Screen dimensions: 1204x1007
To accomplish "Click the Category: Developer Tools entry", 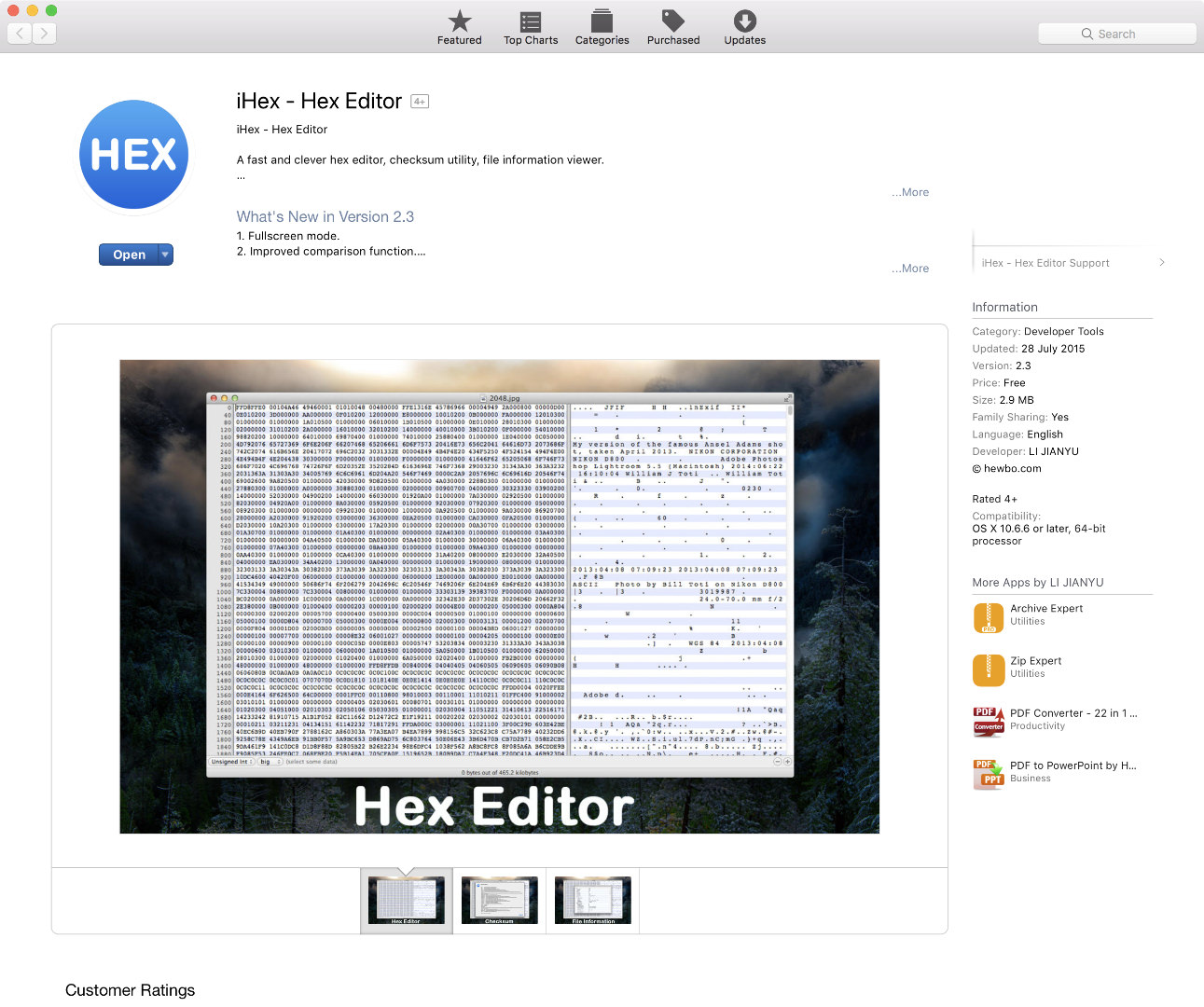I will point(1038,332).
